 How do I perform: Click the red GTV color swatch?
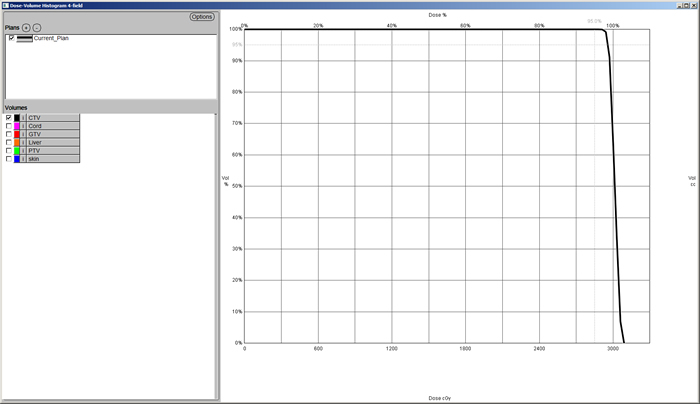[17, 134]
